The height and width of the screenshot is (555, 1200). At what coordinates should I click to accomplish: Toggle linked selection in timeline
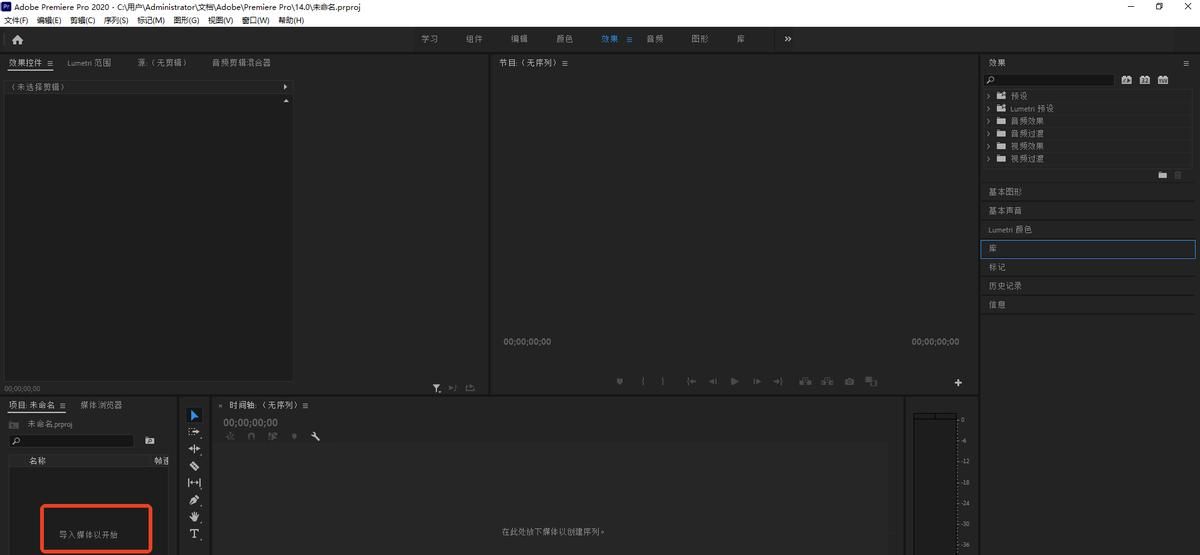coord(272,436)
